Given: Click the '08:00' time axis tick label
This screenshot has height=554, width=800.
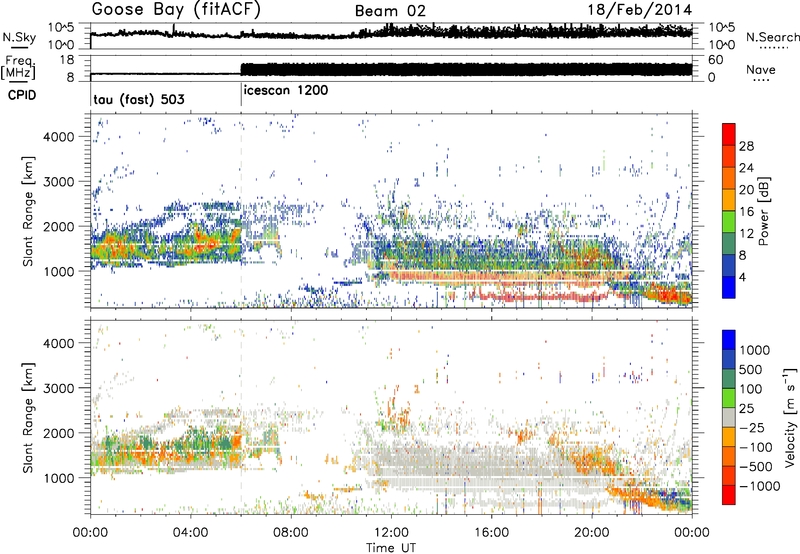Looking at the screenshot, I should tap(291, 533).
